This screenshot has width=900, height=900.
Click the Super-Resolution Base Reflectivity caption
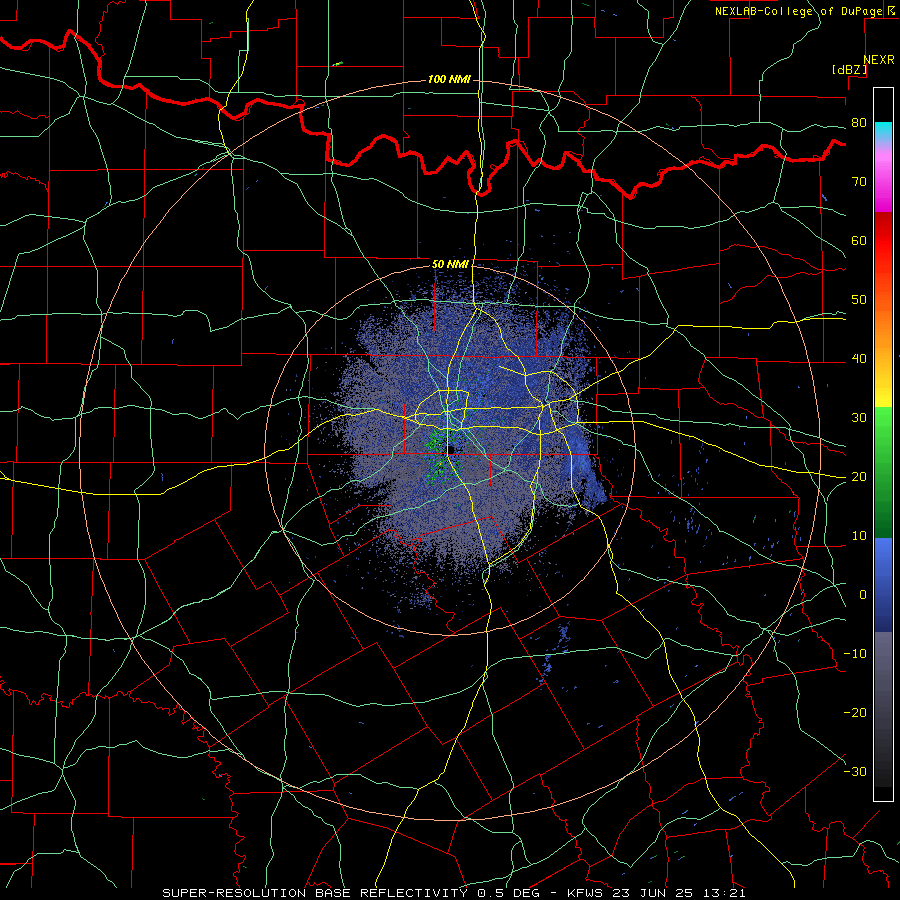coord(454,893)
